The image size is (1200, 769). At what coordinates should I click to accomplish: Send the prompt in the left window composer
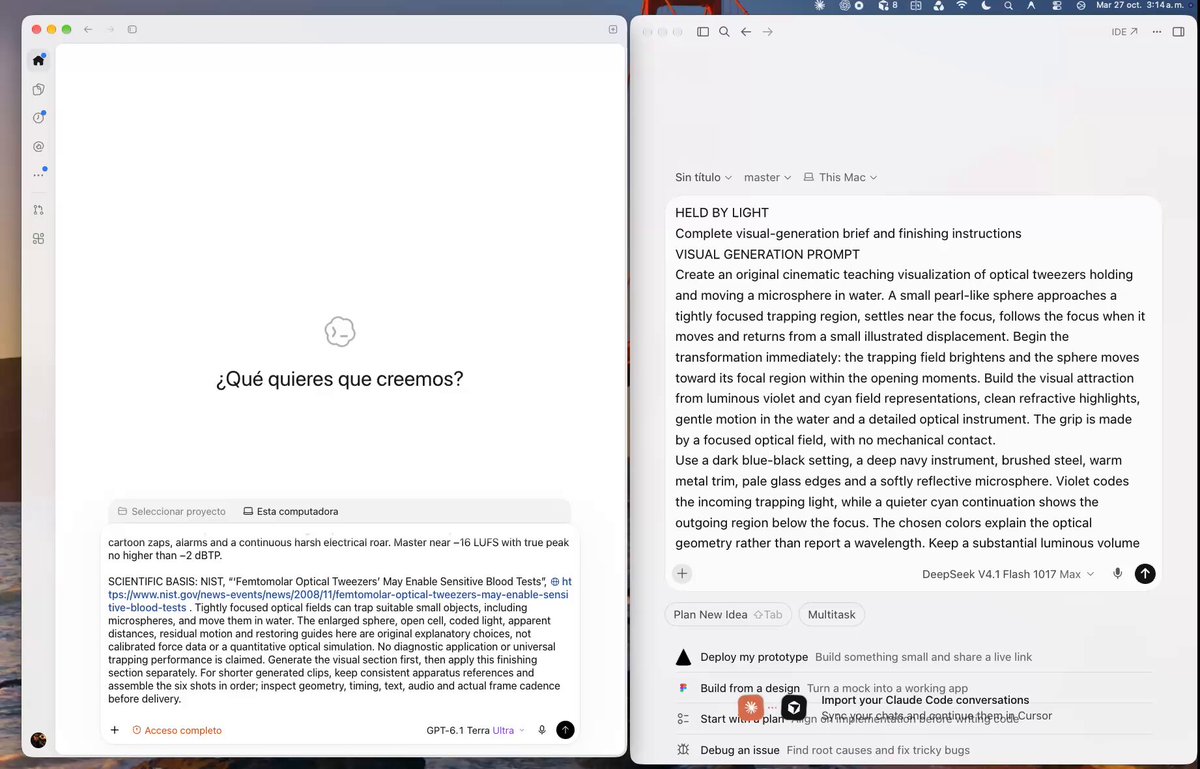566,730
